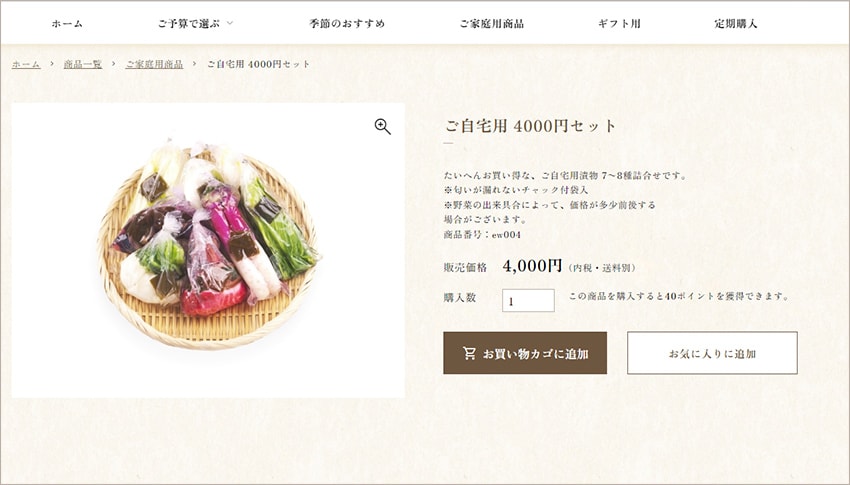Image resolution: width=850 pixels, height=485 pixels.
Task: Click お気に入りに追加 favorites button
Action: [x=712, y=353]
